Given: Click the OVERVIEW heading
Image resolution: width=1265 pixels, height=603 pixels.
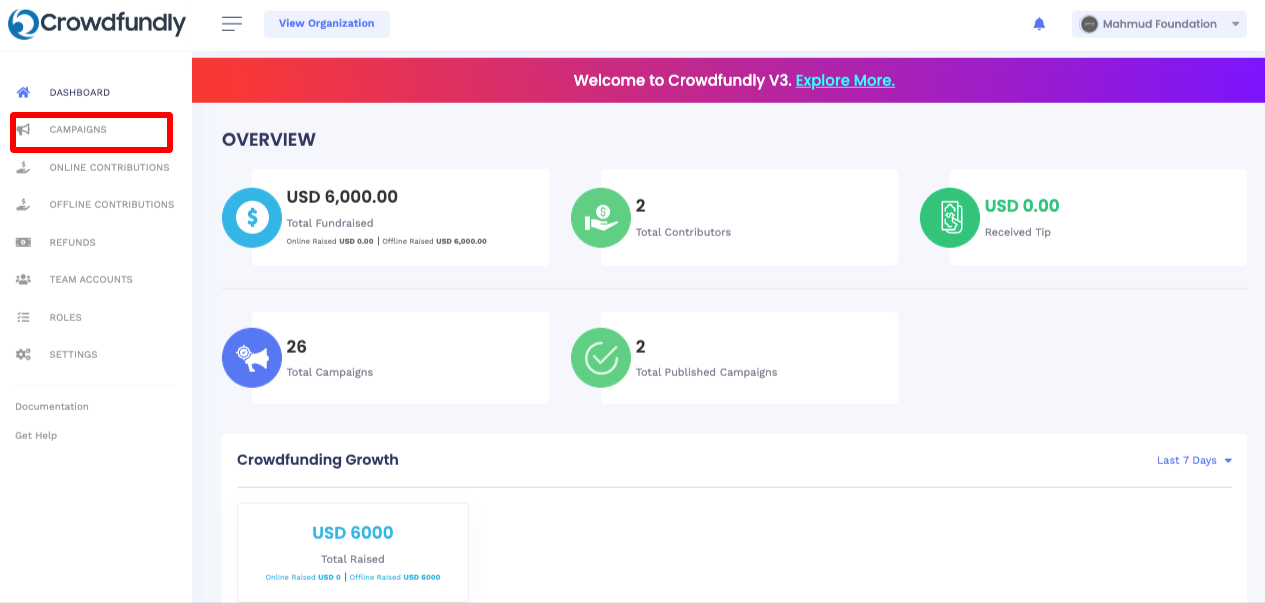Looking at the screenshot, I should click(x=269, y=140).
